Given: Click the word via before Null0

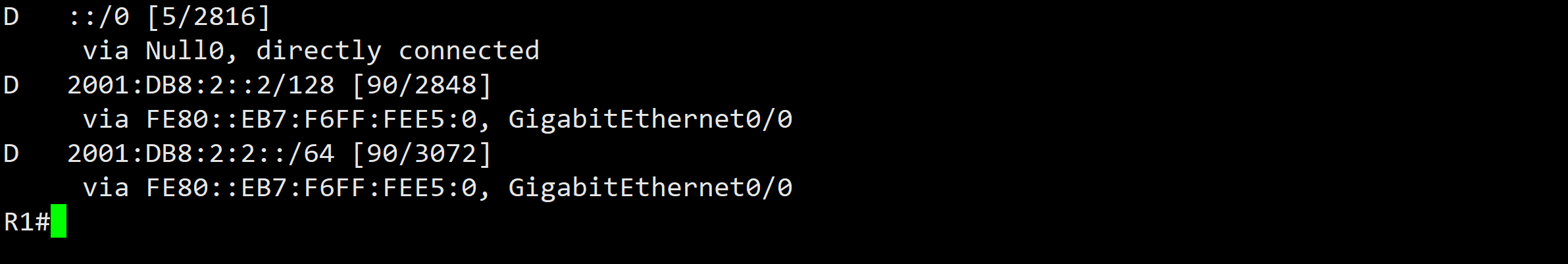Looking at the screenshot, I should tap(106, 51).
